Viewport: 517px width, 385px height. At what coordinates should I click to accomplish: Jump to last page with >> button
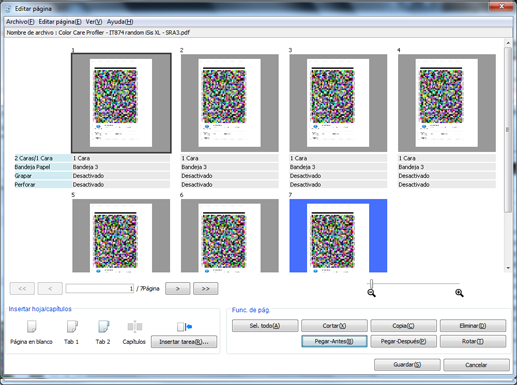pos(206,289)
